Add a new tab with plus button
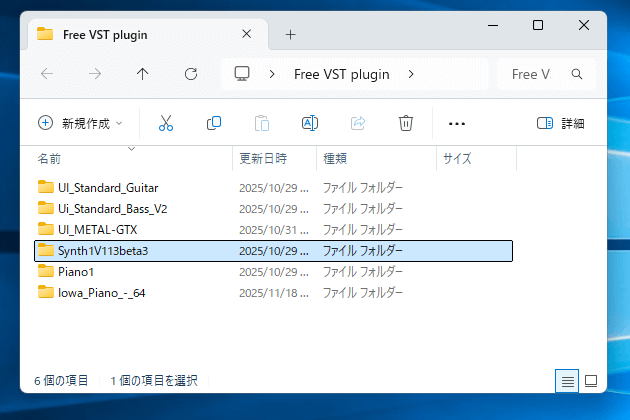Image resolution: width=630 pixels, height=420 pixels. point(291,34)
